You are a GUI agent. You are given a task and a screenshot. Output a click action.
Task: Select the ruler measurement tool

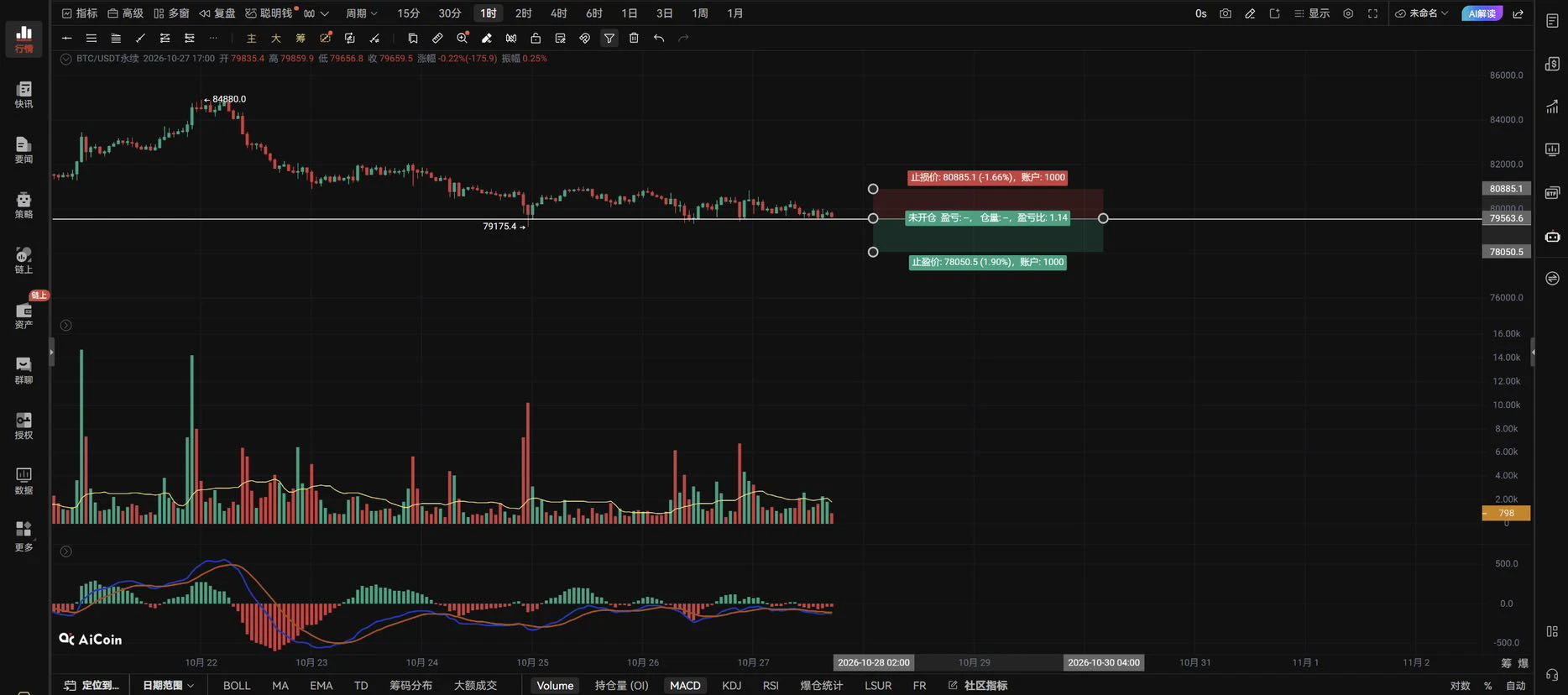point(437,38)
